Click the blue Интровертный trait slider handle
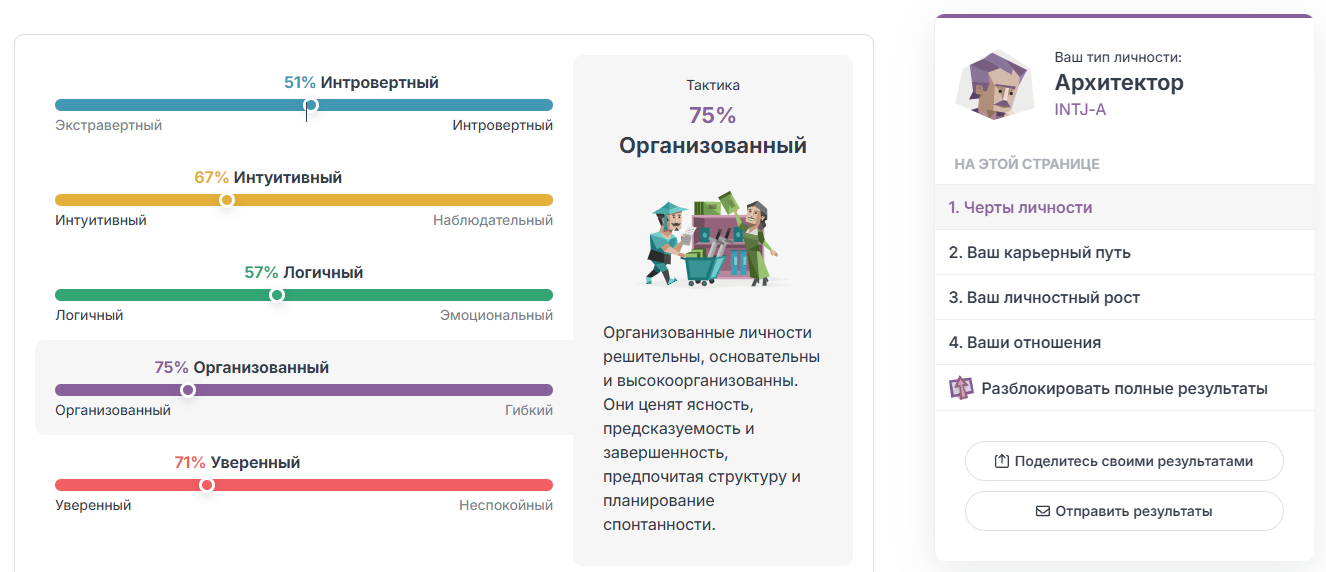The image size is (1326, 572). tap(311, 105)
